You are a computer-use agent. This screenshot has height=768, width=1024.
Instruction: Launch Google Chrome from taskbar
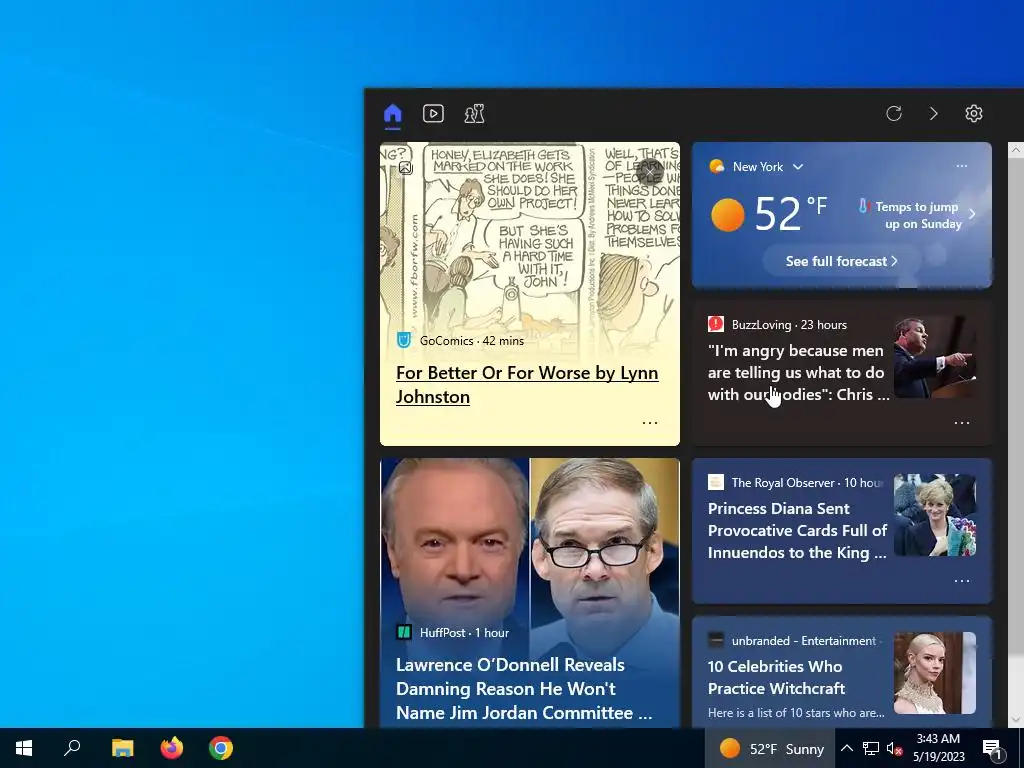click(221, 748)
